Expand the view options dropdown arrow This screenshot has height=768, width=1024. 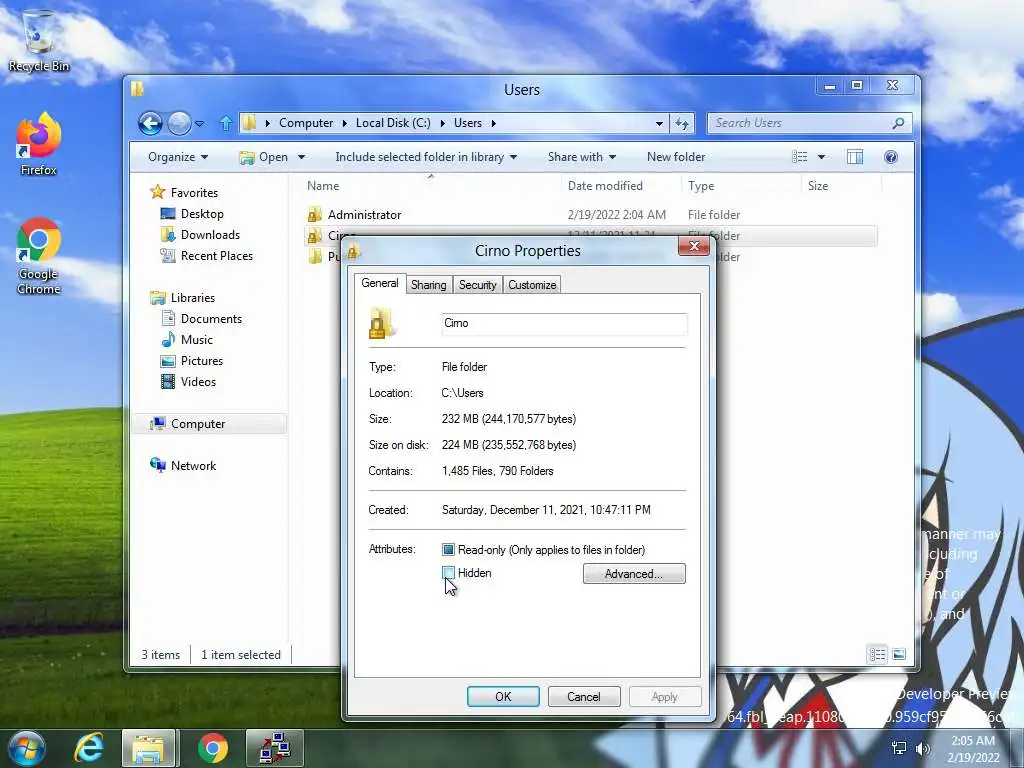pyautogui.click(x=822, y=157)
